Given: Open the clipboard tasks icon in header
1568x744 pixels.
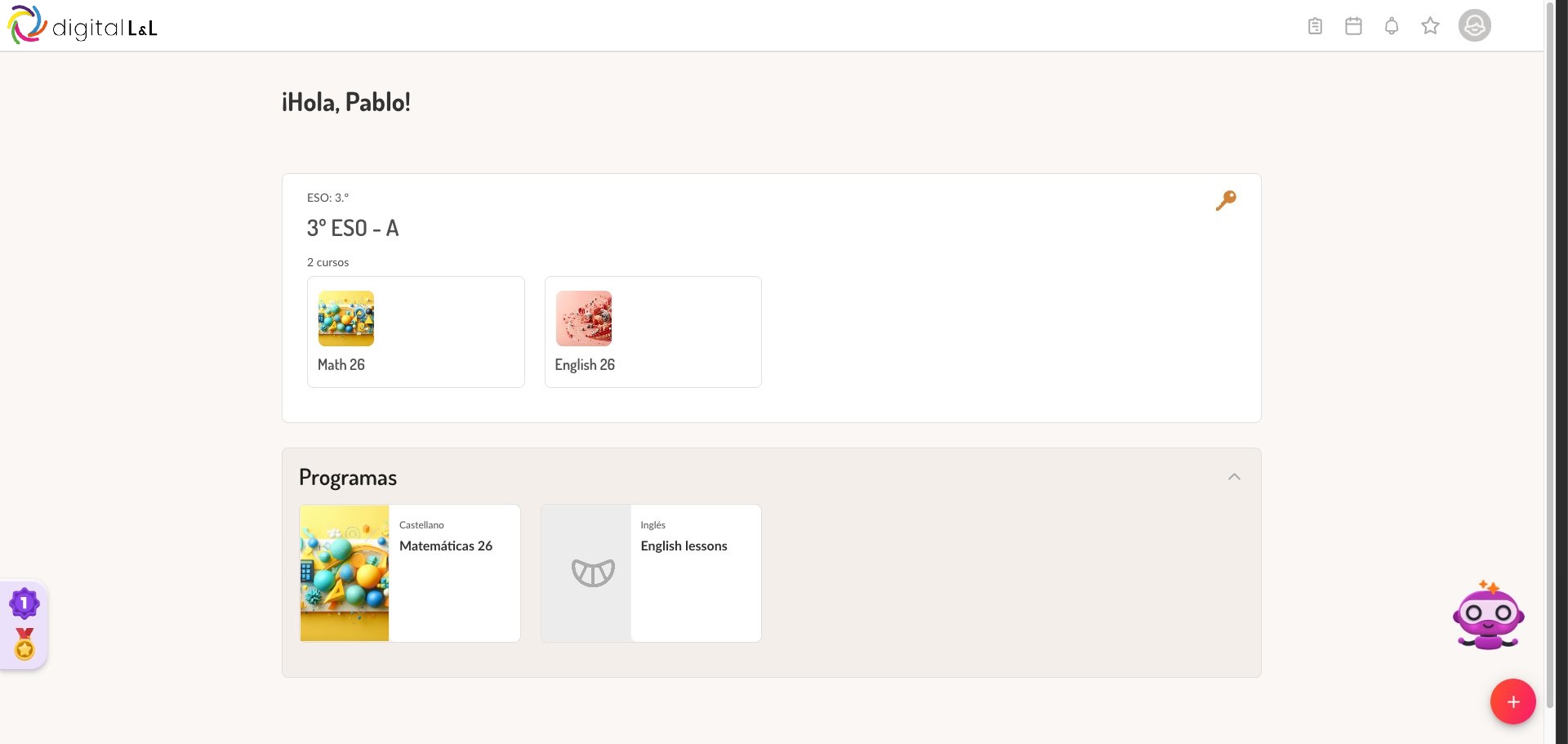Looking at the screenshot, I should (1315, 26).
